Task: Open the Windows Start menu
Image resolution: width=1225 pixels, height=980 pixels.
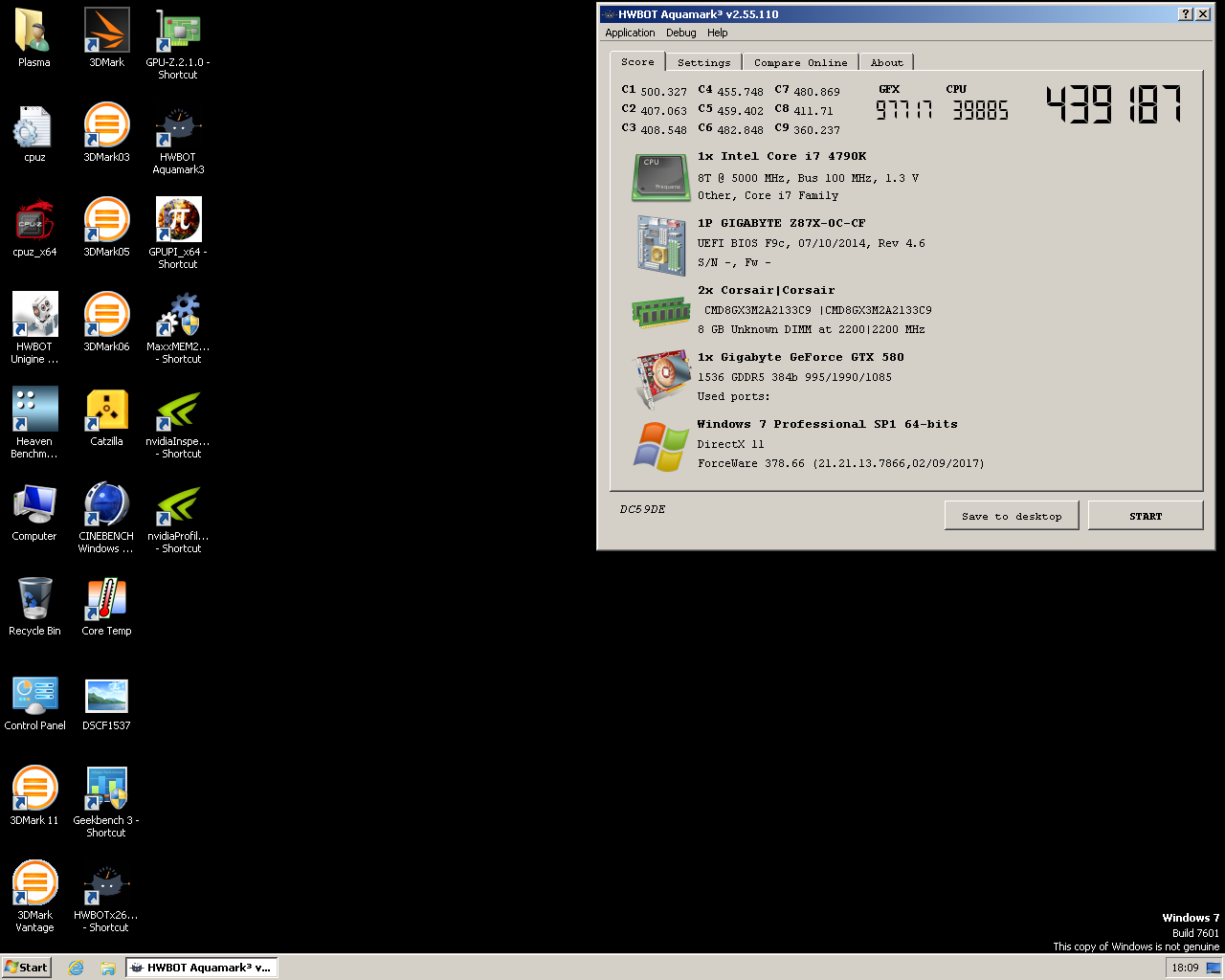Action: point(26,968)
